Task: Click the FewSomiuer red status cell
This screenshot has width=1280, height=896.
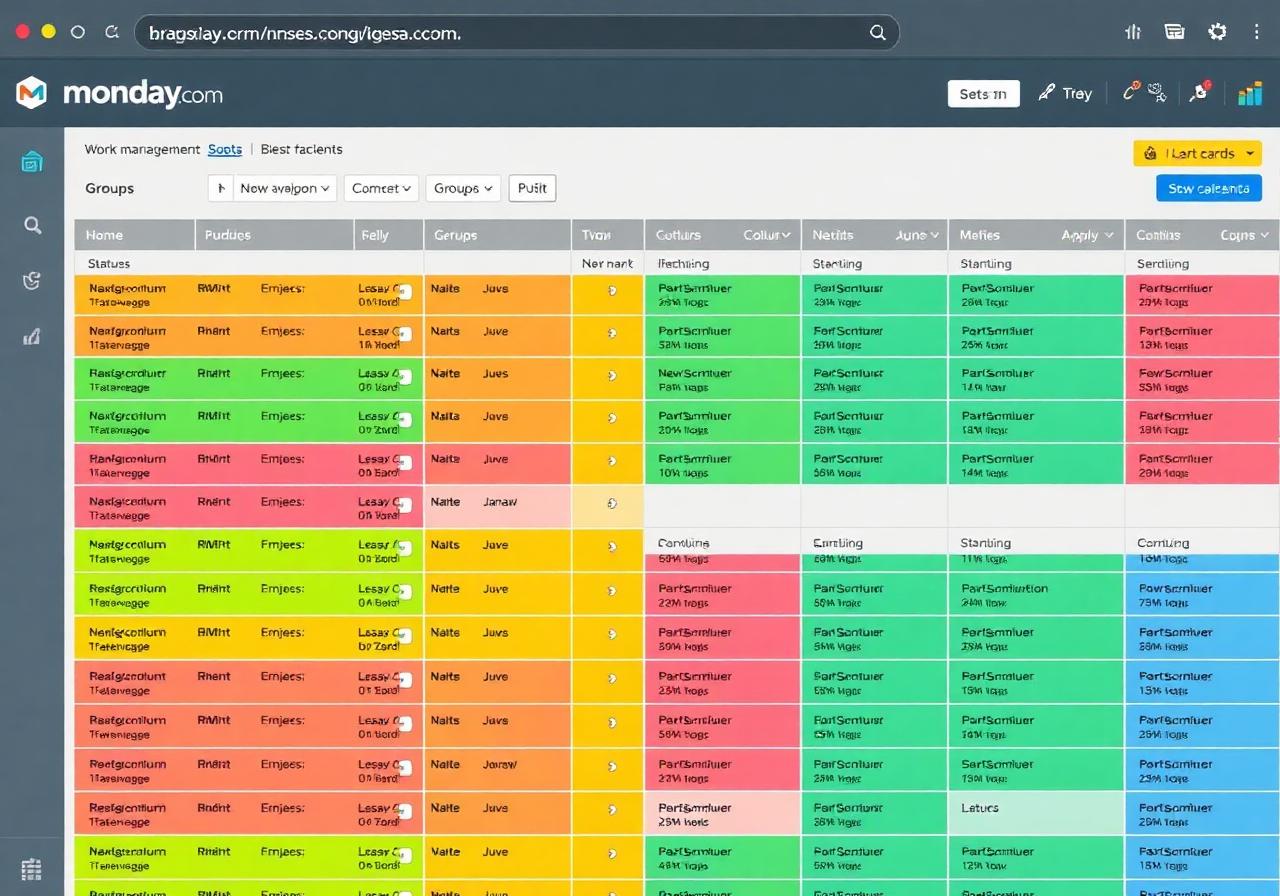Action: 1203,379
